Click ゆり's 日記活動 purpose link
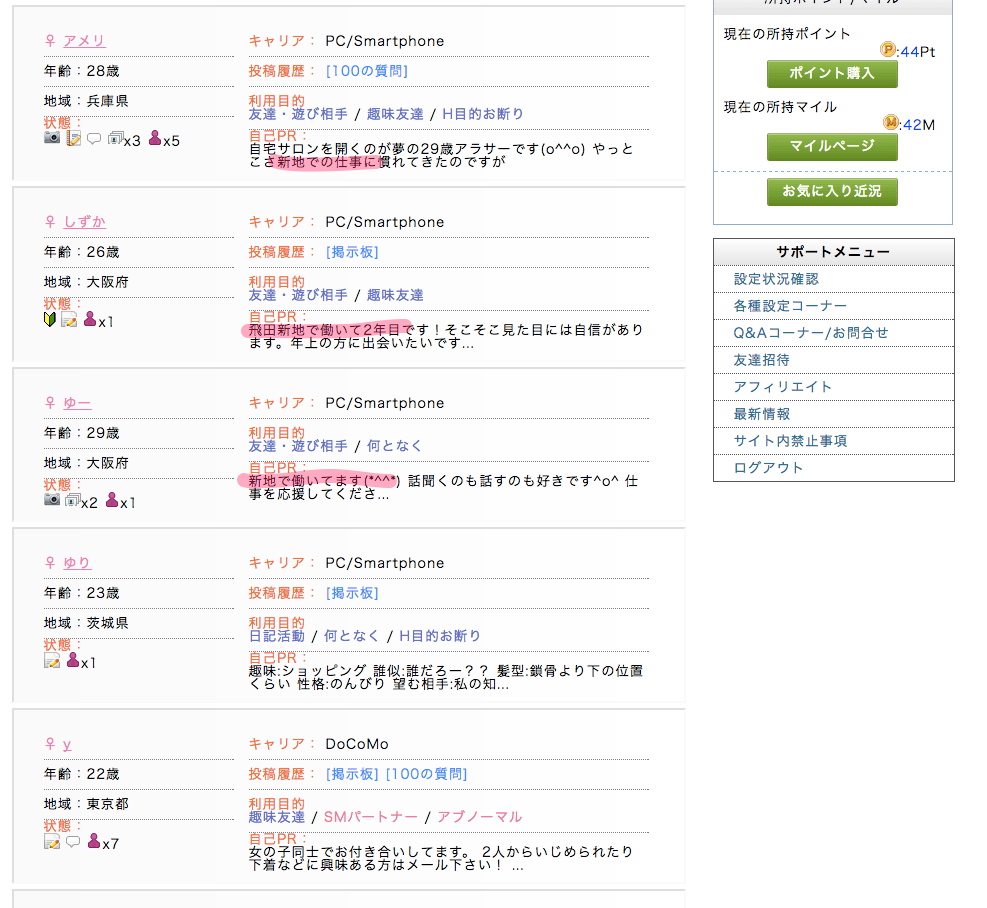This screenshot has width=987, height=908. pyautogui.click(x=276, y=636)
